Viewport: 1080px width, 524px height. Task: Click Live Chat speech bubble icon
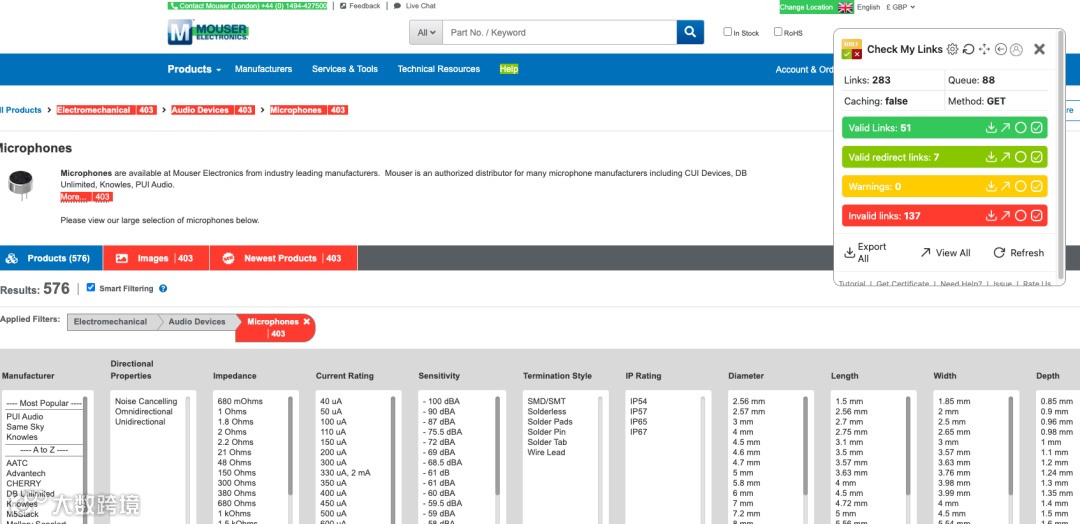(397, 6)
